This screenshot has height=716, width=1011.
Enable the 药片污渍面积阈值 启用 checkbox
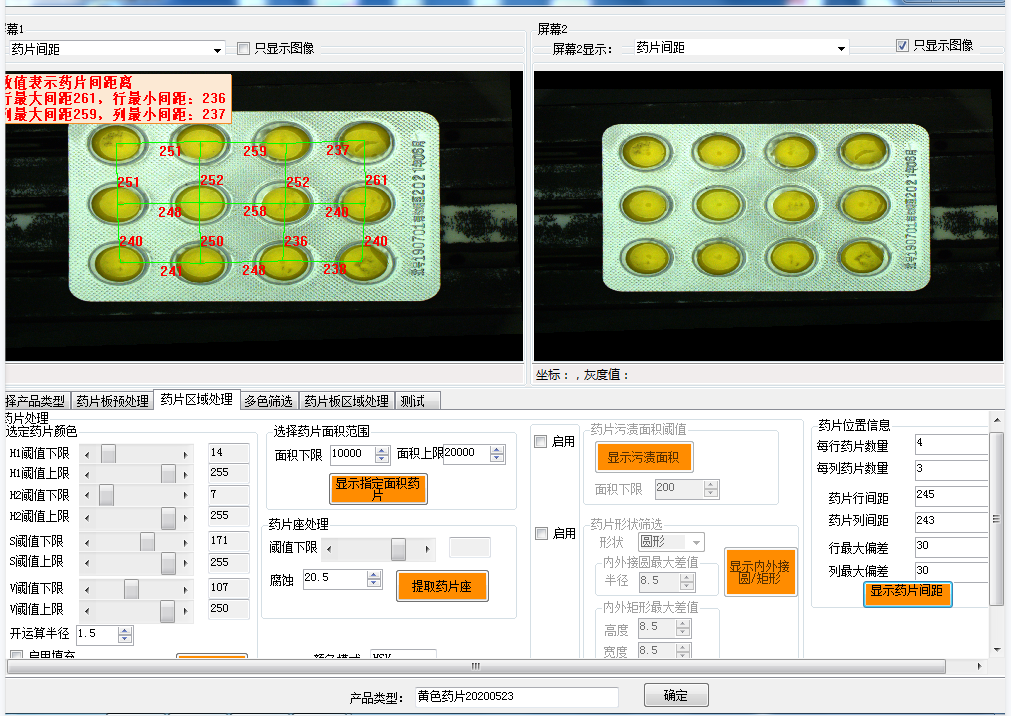(x=541, y=442)
